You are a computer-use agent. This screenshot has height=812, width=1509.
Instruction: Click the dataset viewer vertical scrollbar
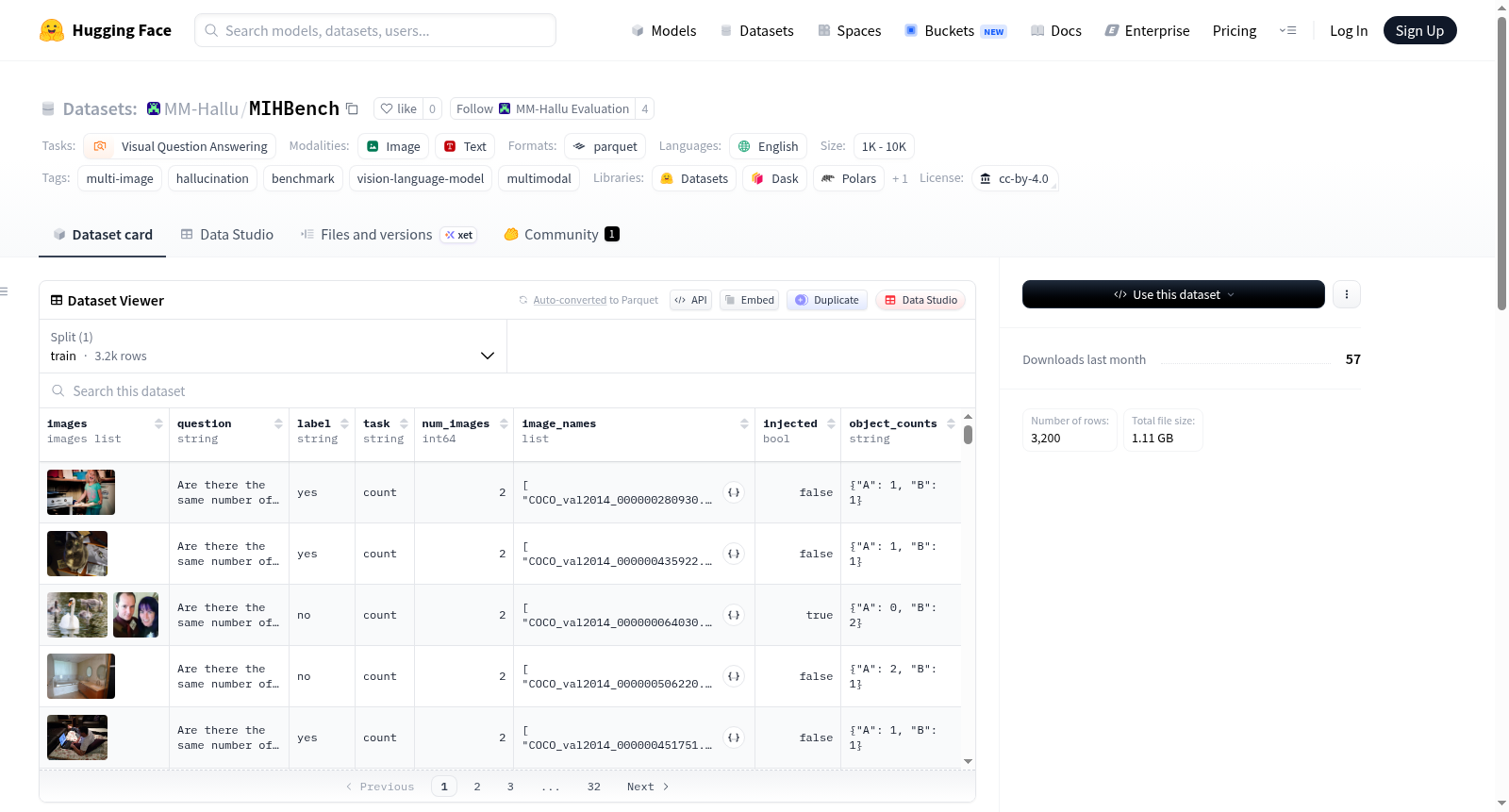click(968, 435)
